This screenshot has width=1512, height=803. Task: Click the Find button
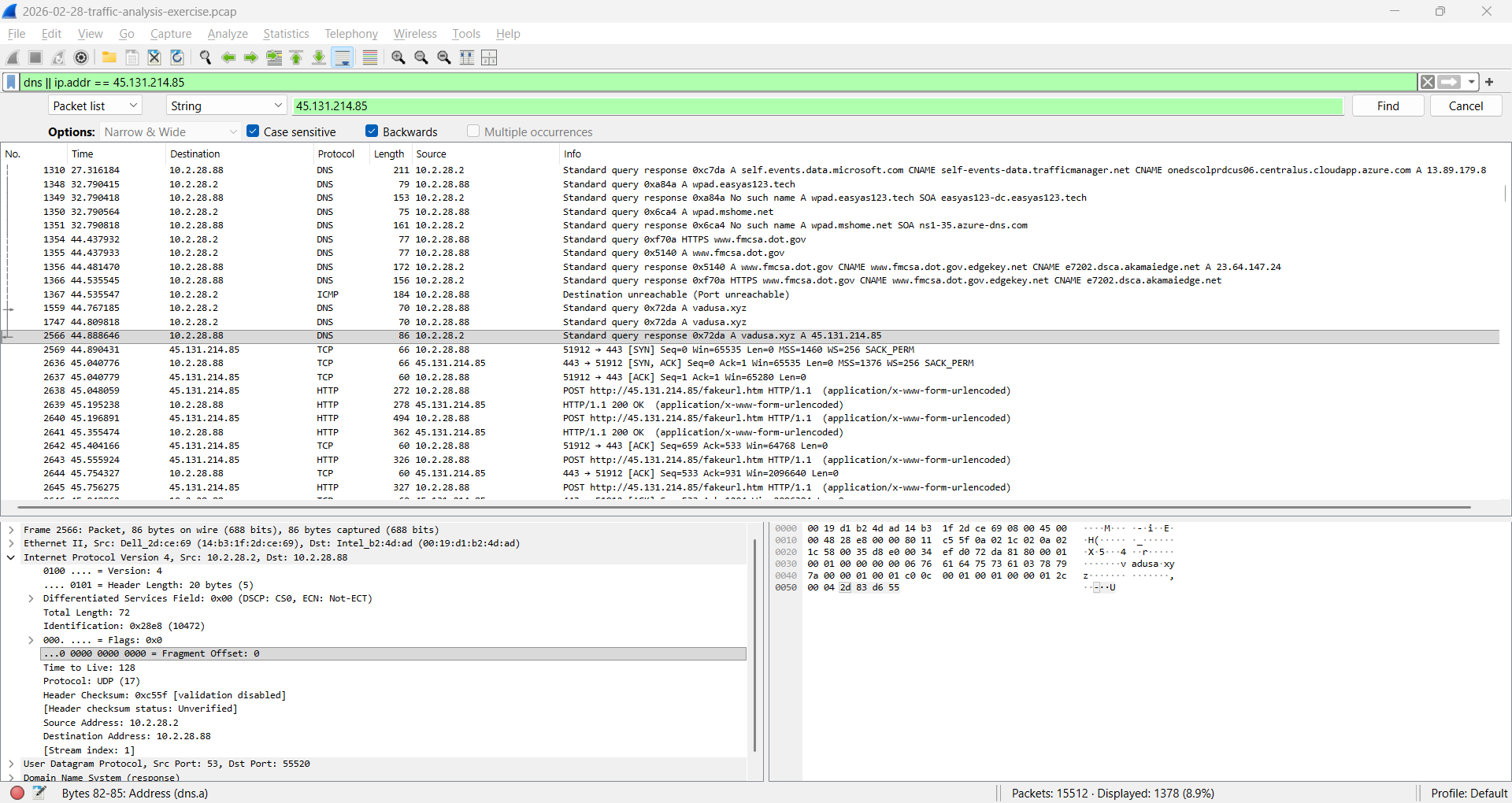click(x=1388, y=105)
